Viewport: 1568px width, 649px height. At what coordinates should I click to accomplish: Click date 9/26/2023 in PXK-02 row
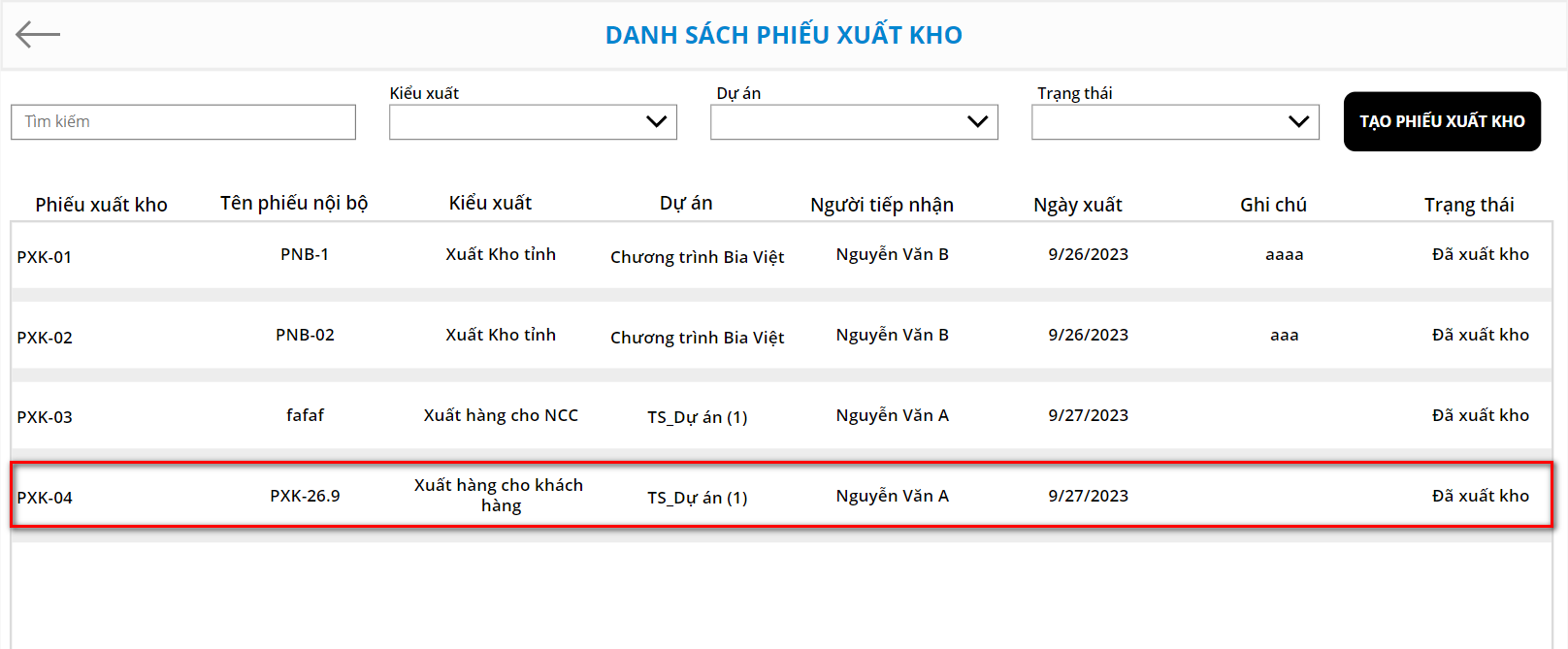1089,335
